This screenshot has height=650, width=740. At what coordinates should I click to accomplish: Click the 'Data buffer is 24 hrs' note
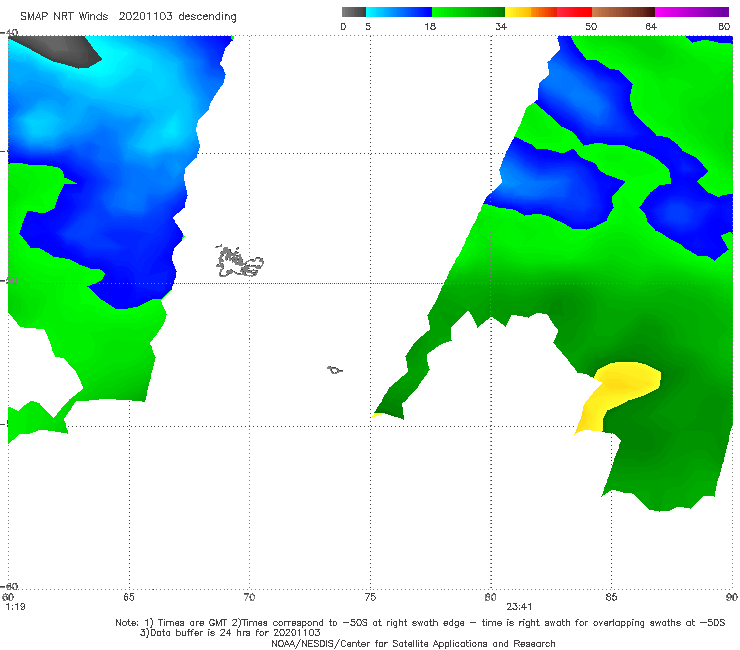coord(230,633)
